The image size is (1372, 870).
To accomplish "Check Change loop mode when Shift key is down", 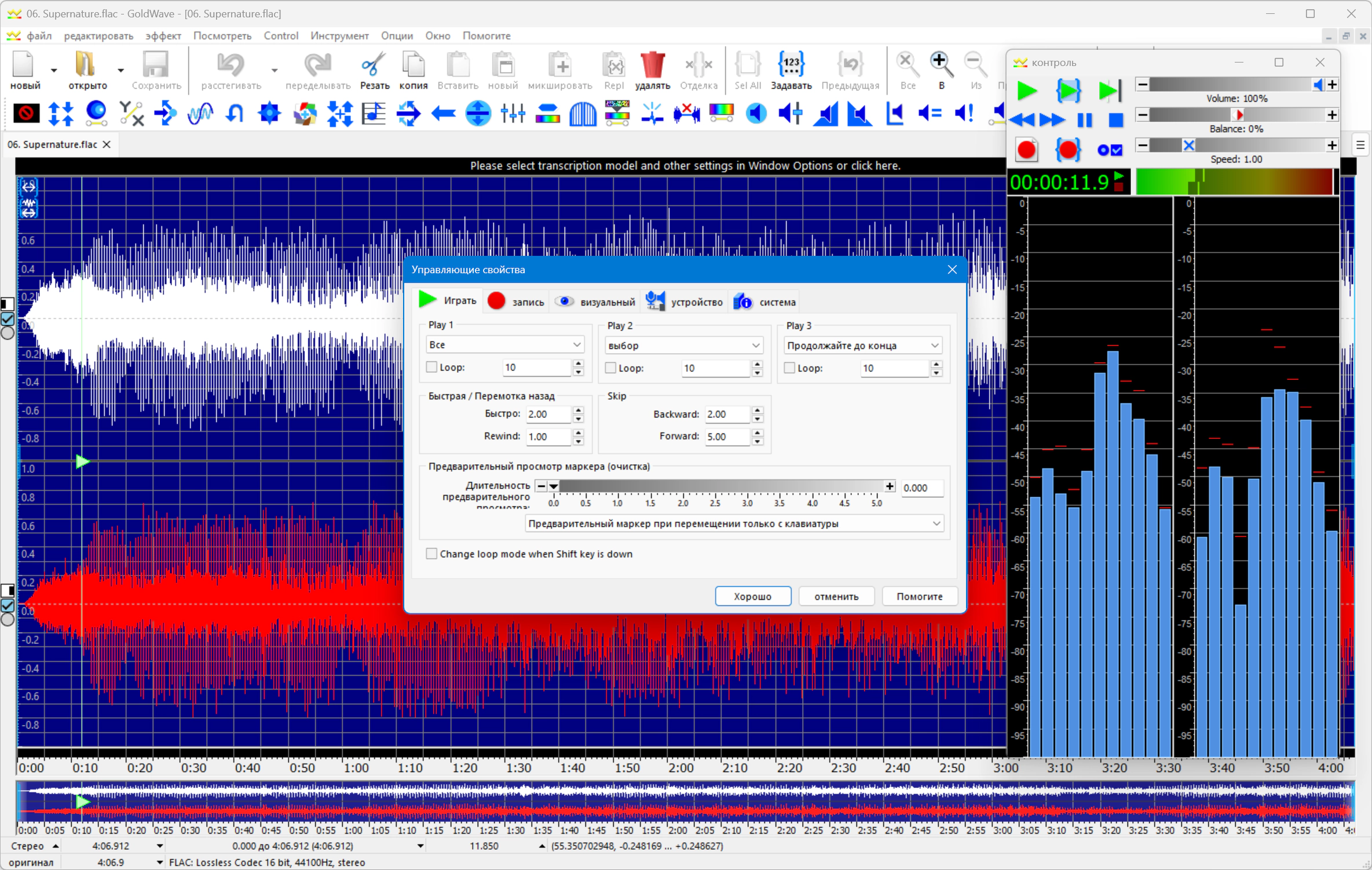I will 431,554.
